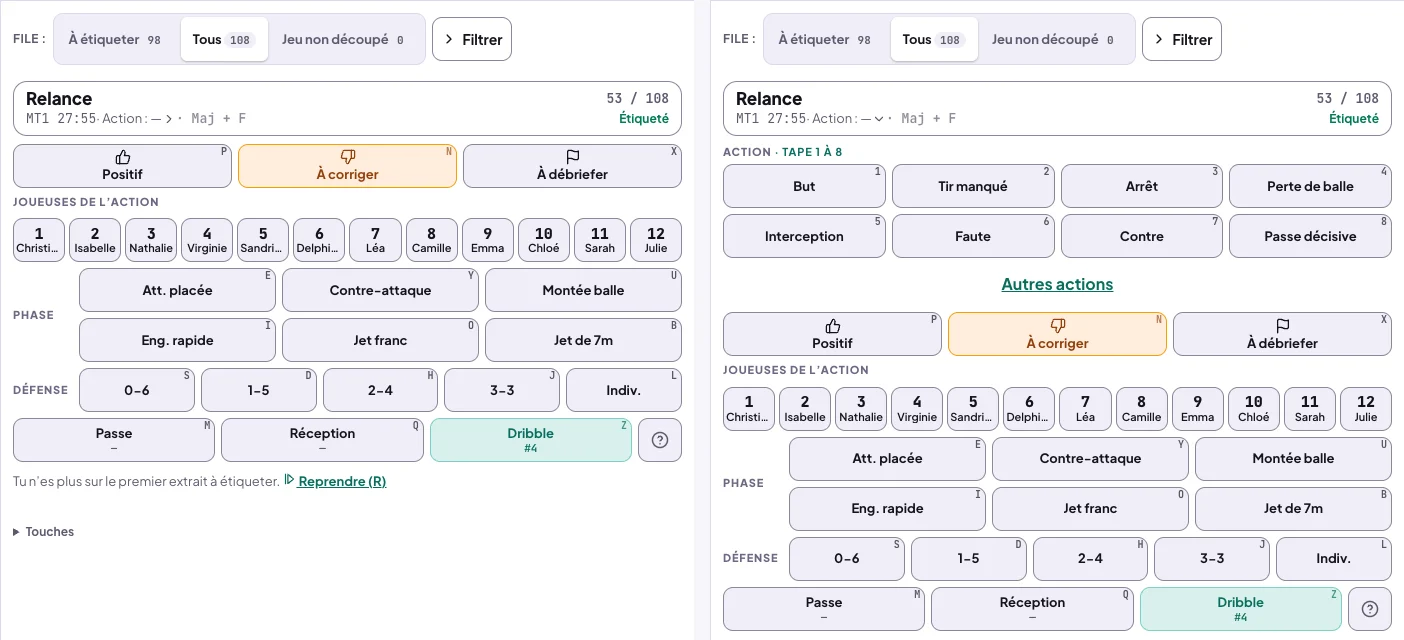1404x640 pixels.
Task: Collapse the Action chevron in the right Relance header
Action: (879, 119)
